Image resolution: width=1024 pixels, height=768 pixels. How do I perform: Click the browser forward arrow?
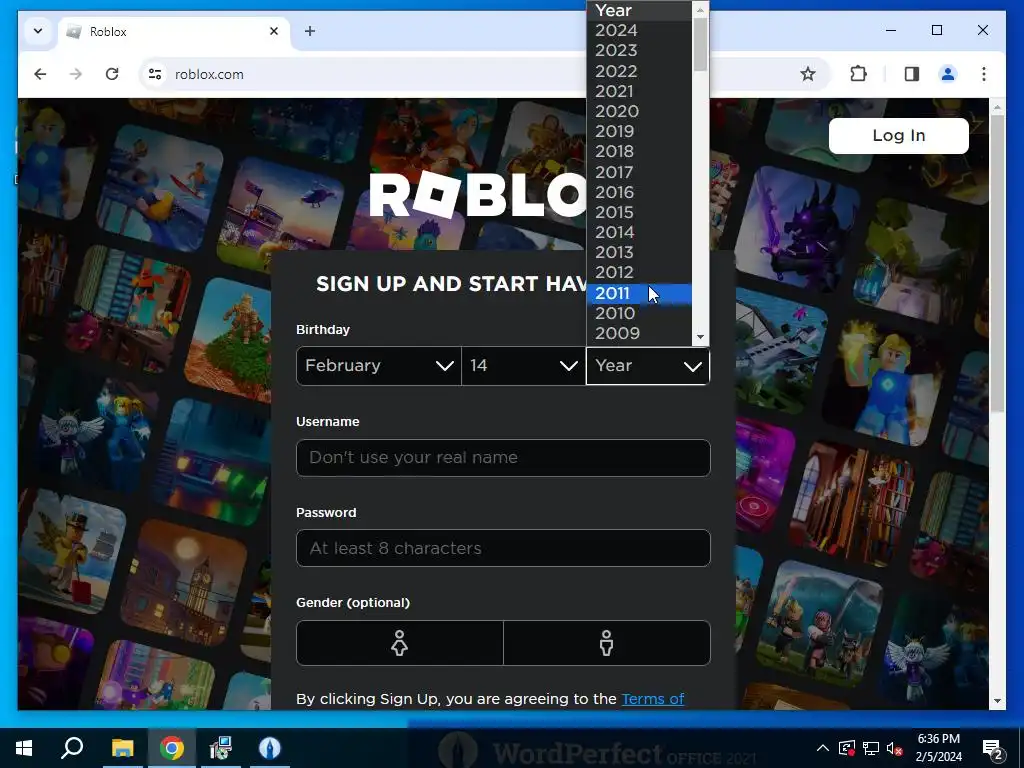coord(76,74)
